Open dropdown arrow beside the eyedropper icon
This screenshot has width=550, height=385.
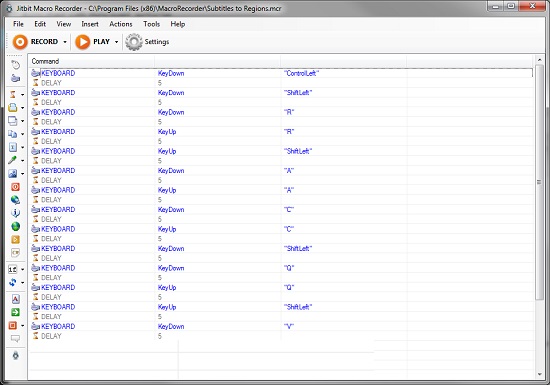(22, 161)
